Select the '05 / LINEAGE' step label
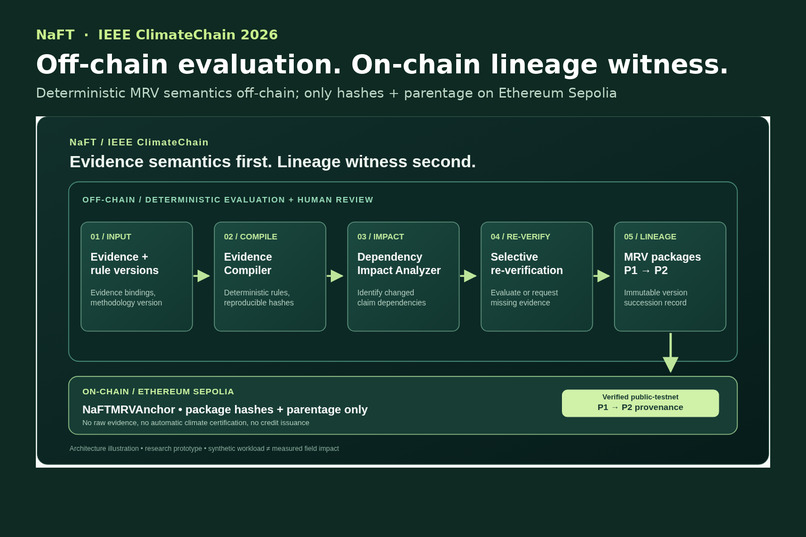806x537 pixels. tap(650, 237)
